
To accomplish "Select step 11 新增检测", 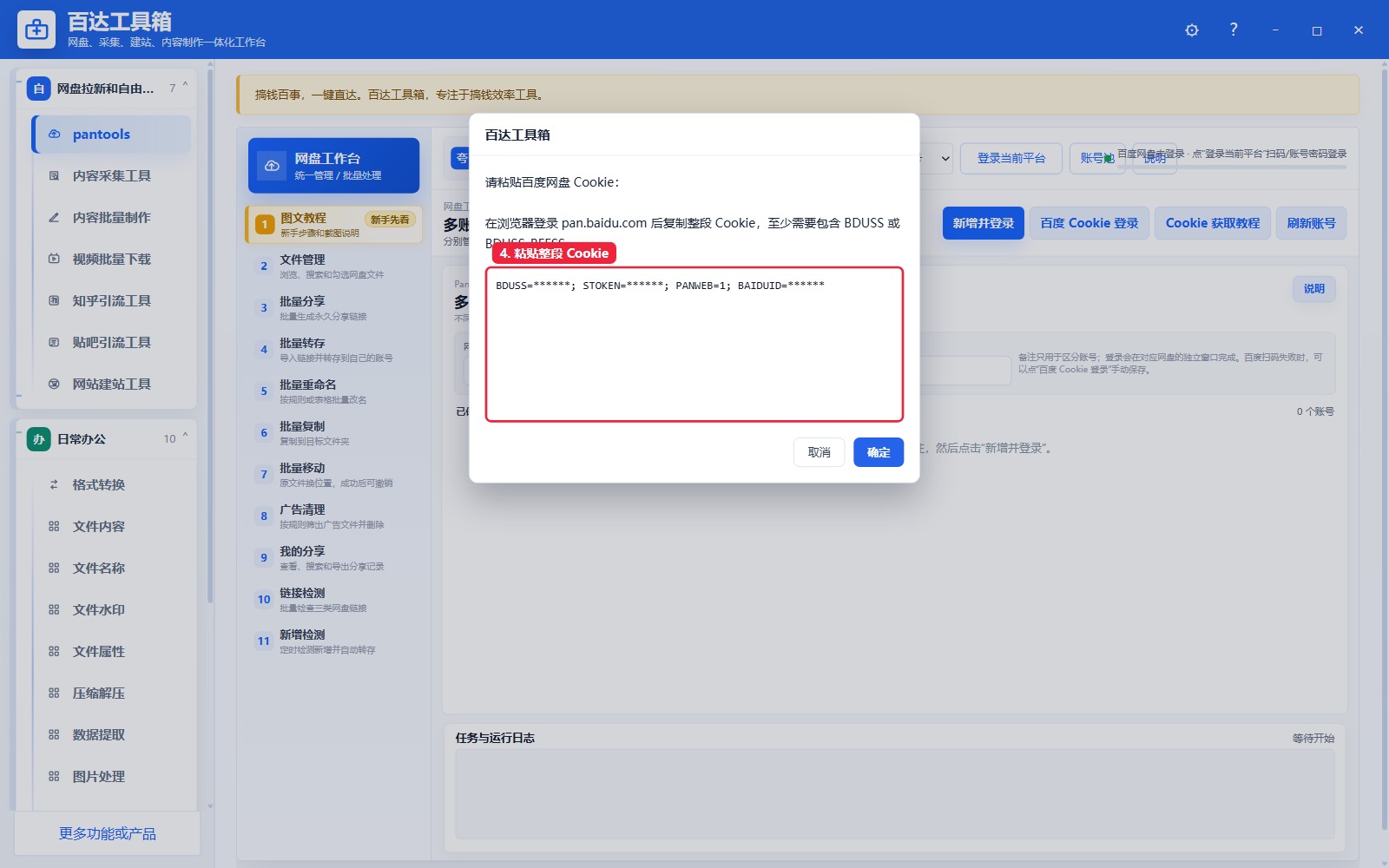I will point(334,641).
